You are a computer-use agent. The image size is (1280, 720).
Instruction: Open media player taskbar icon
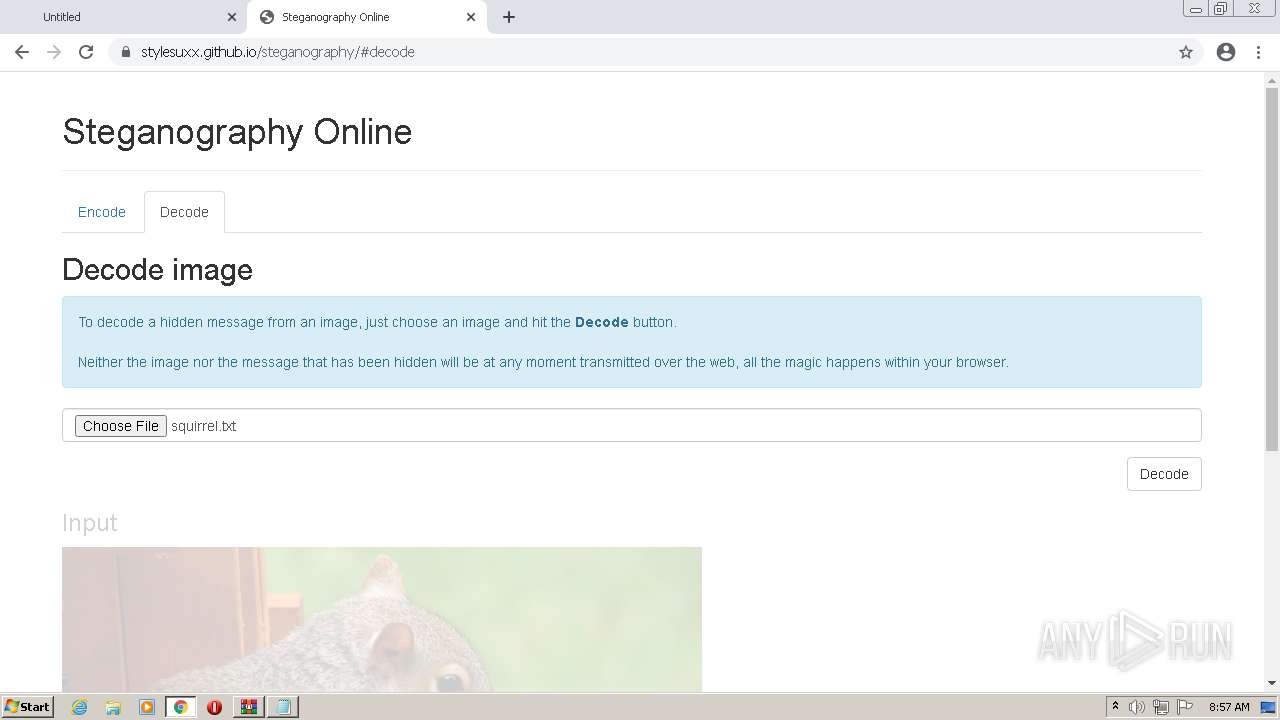[147, 707]
